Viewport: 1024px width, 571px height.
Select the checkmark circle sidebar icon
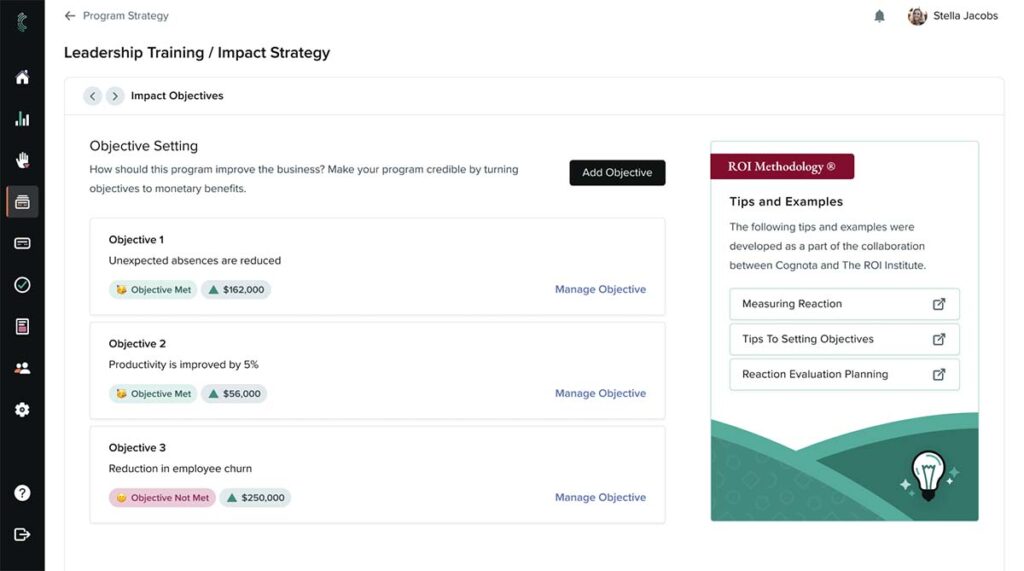[x=22, y=285]
